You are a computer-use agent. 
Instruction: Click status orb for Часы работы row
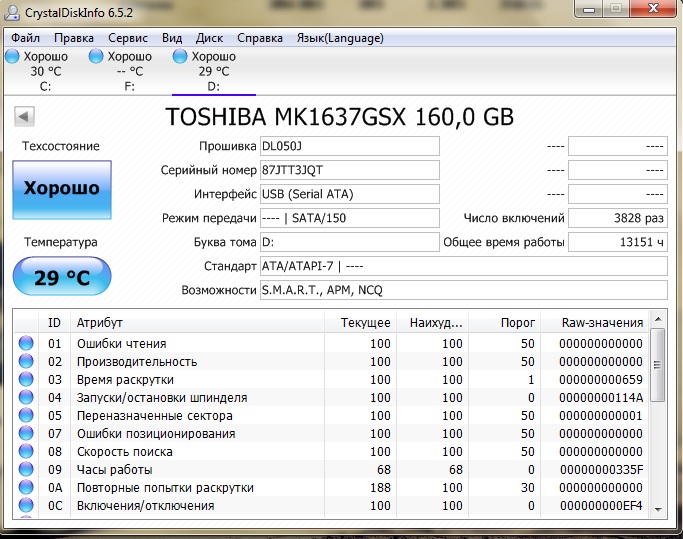point(26,469)
